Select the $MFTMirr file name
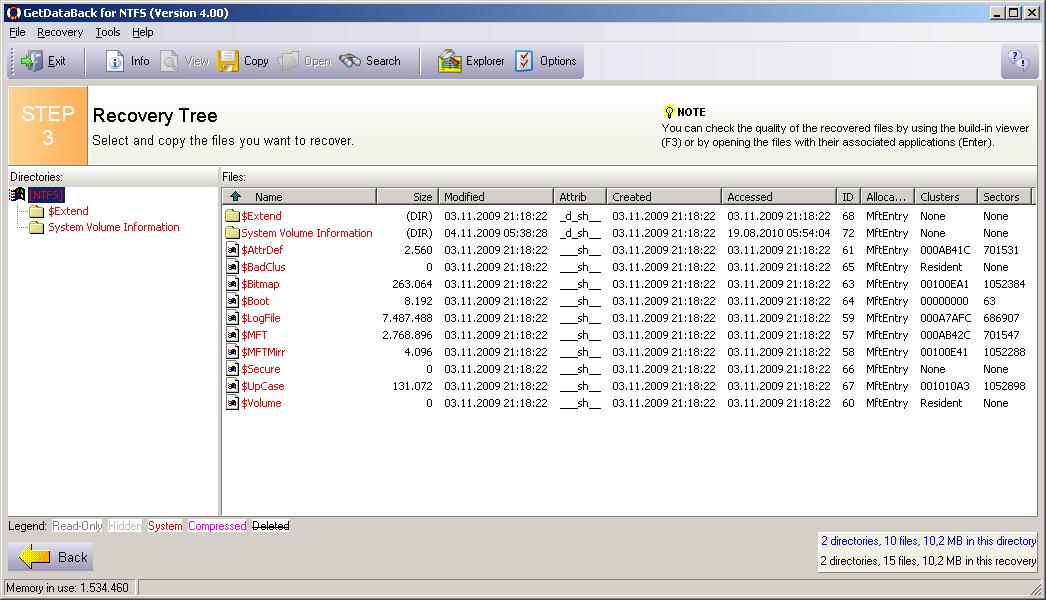This screenshot has height=600, width=1046. (263, 352)
